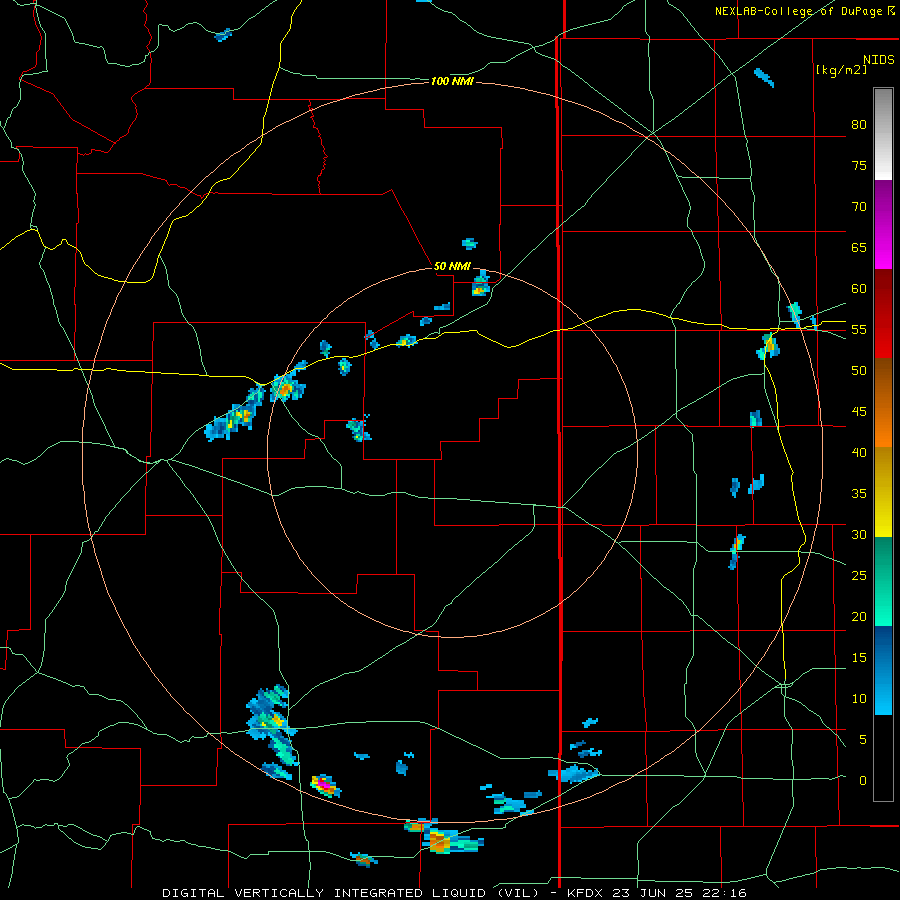Pick the gray-white segment of the color bar
This screenshot has height=900, width=900.
click(x=883, y=134)
